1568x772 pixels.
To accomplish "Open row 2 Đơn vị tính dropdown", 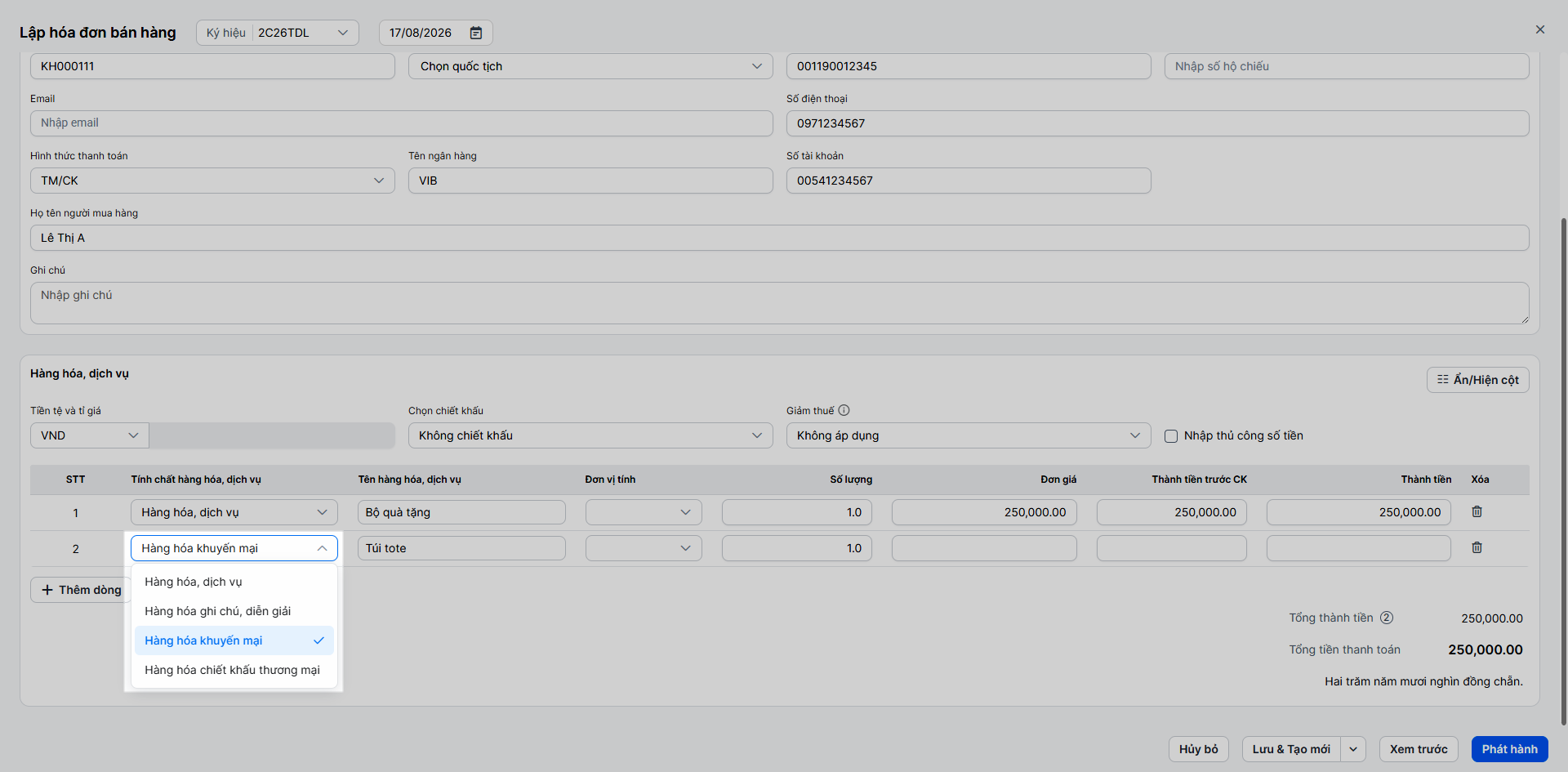I will (644, 548).
